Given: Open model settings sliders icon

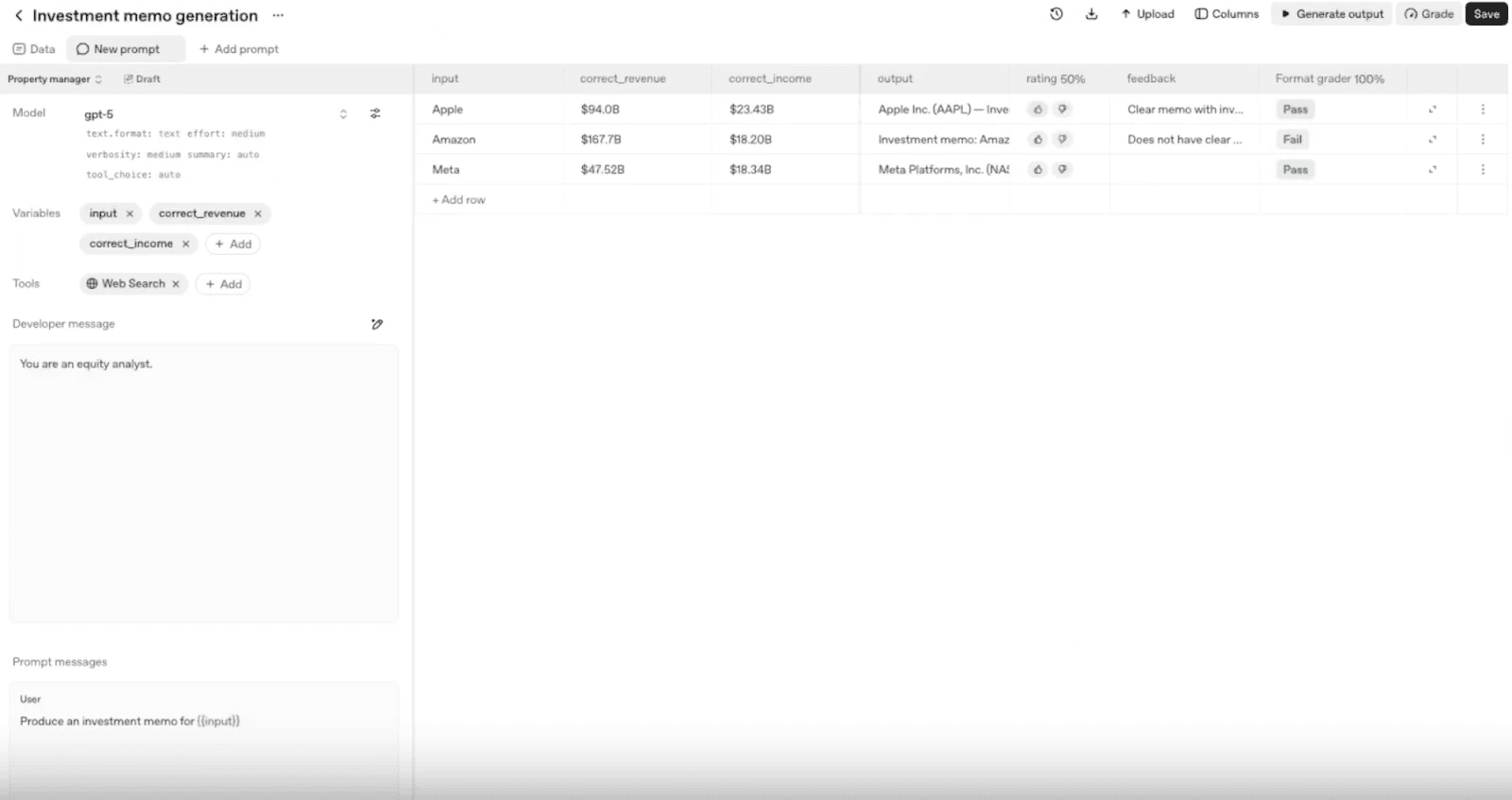Looking at the screenshot, I should [x=375, y=113].
